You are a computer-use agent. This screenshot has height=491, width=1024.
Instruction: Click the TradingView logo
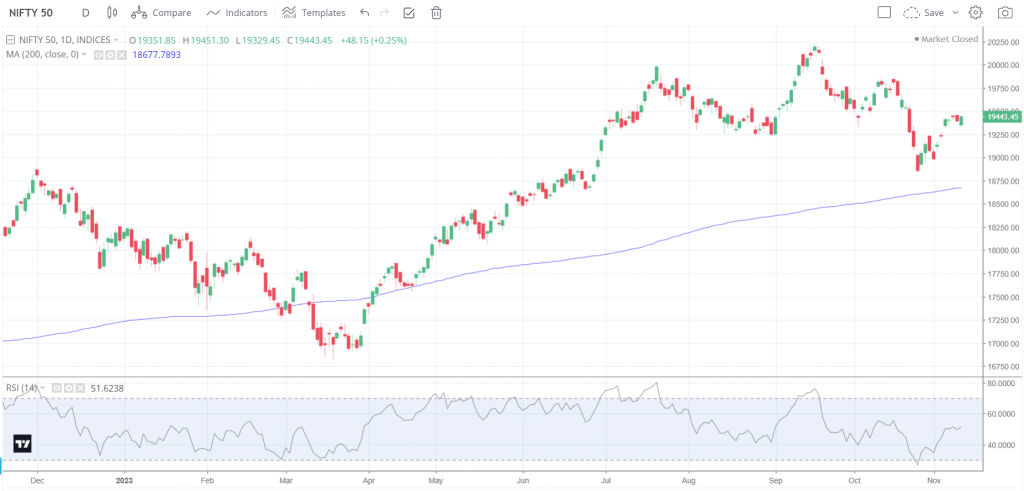point(23,444)
